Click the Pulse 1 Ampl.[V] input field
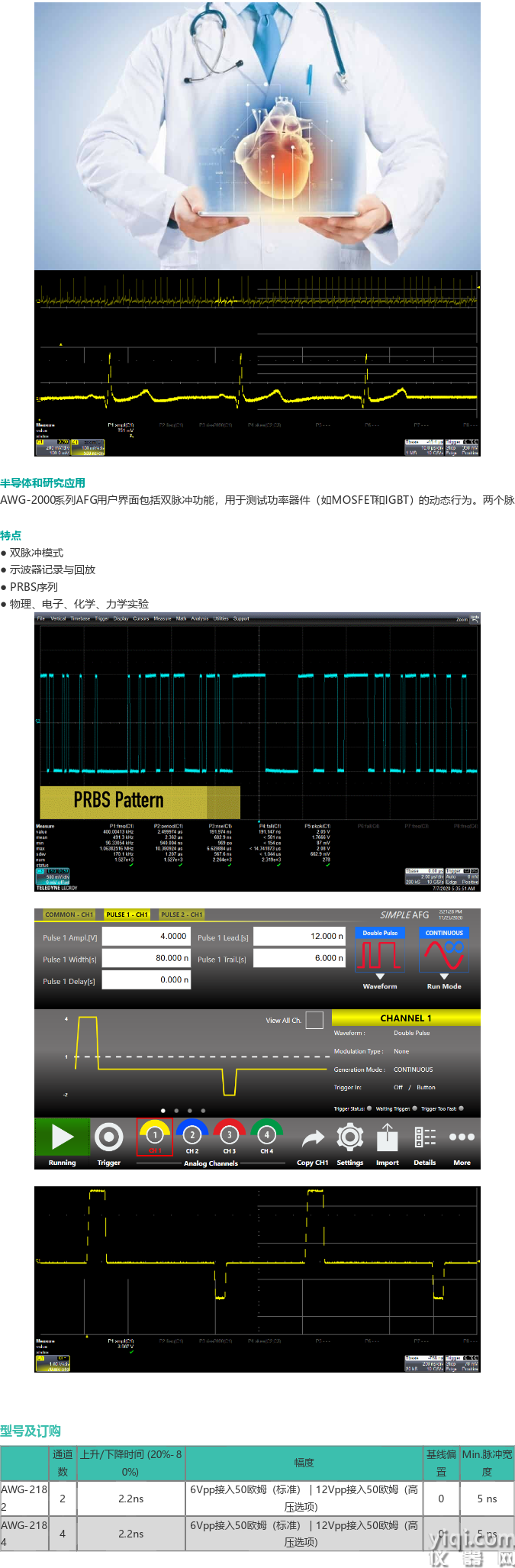This screenshot has height=1568, width=515. [x=146, y=937]
